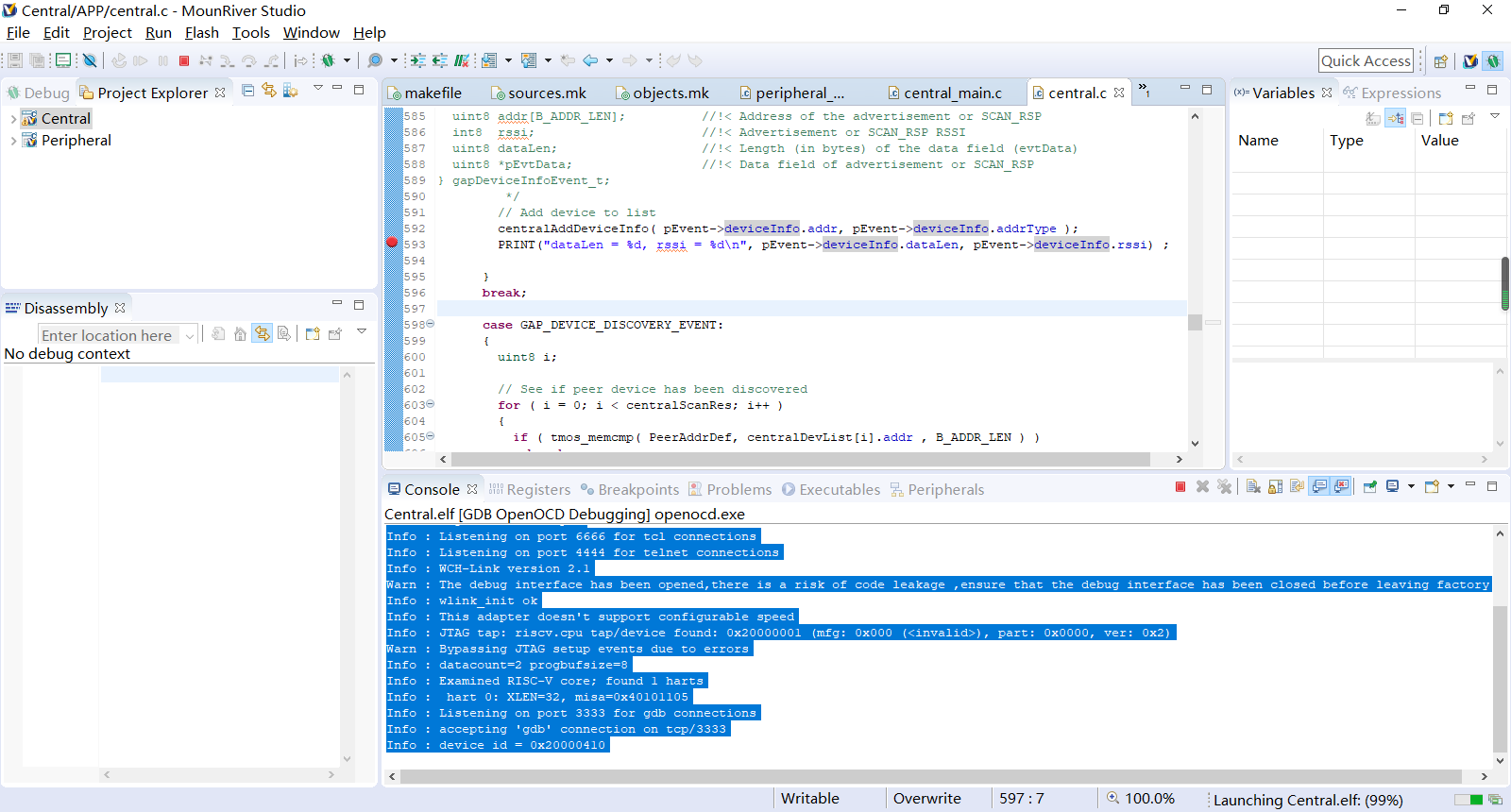Image resolution: width=1511 pixels, height=812 pixels.
Task: Open the Help menu
Action: pyautogui.click(x=369, y=32)
